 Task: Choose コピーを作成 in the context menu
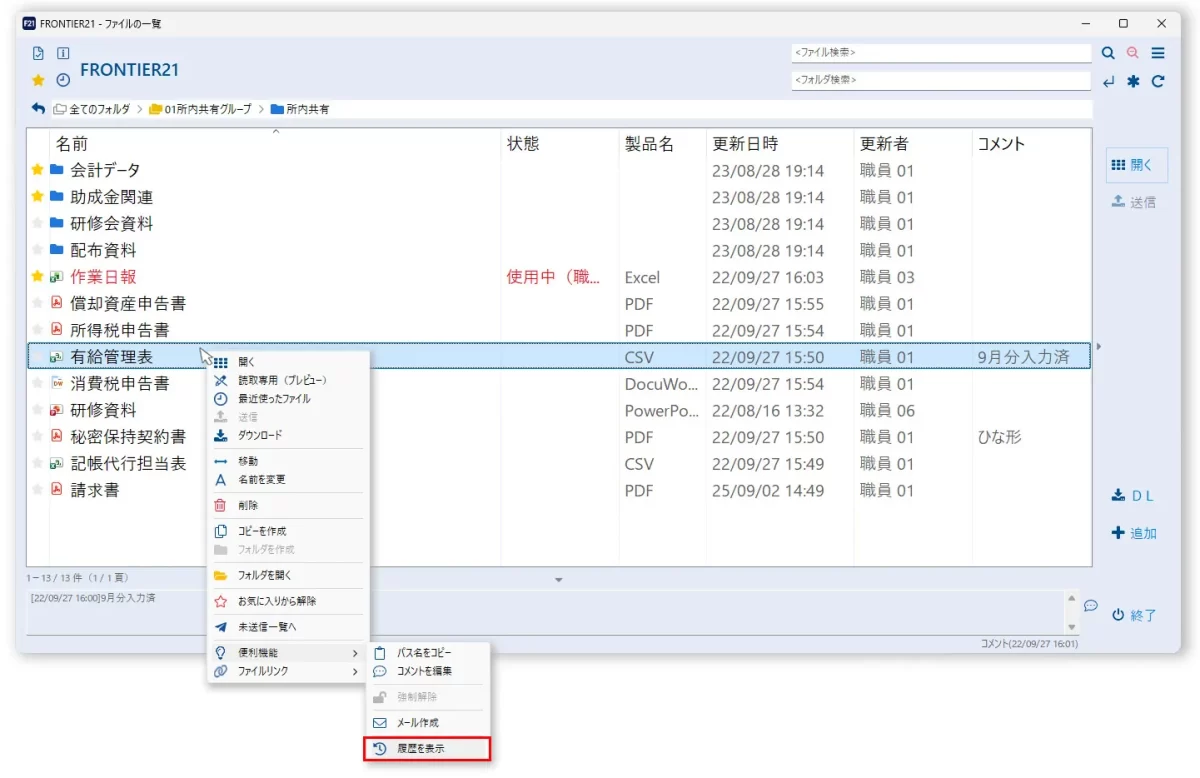pos(287,531)
